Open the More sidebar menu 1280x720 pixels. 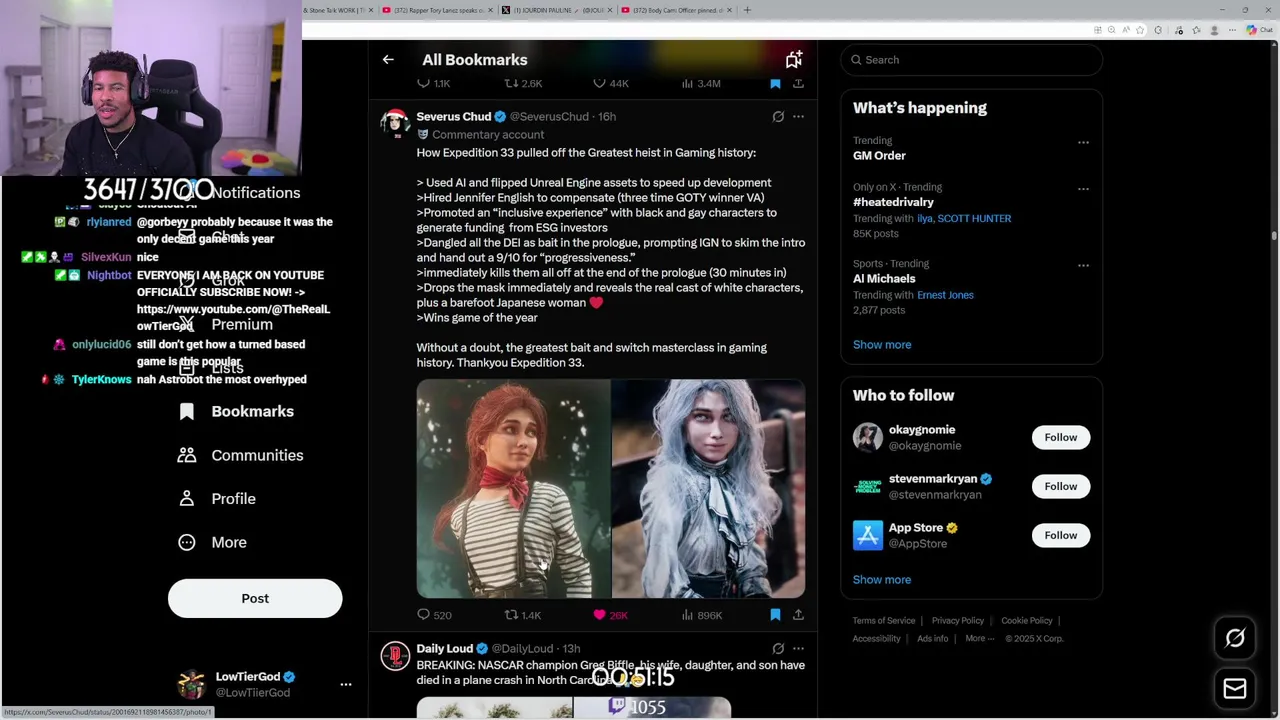(212, 542)
